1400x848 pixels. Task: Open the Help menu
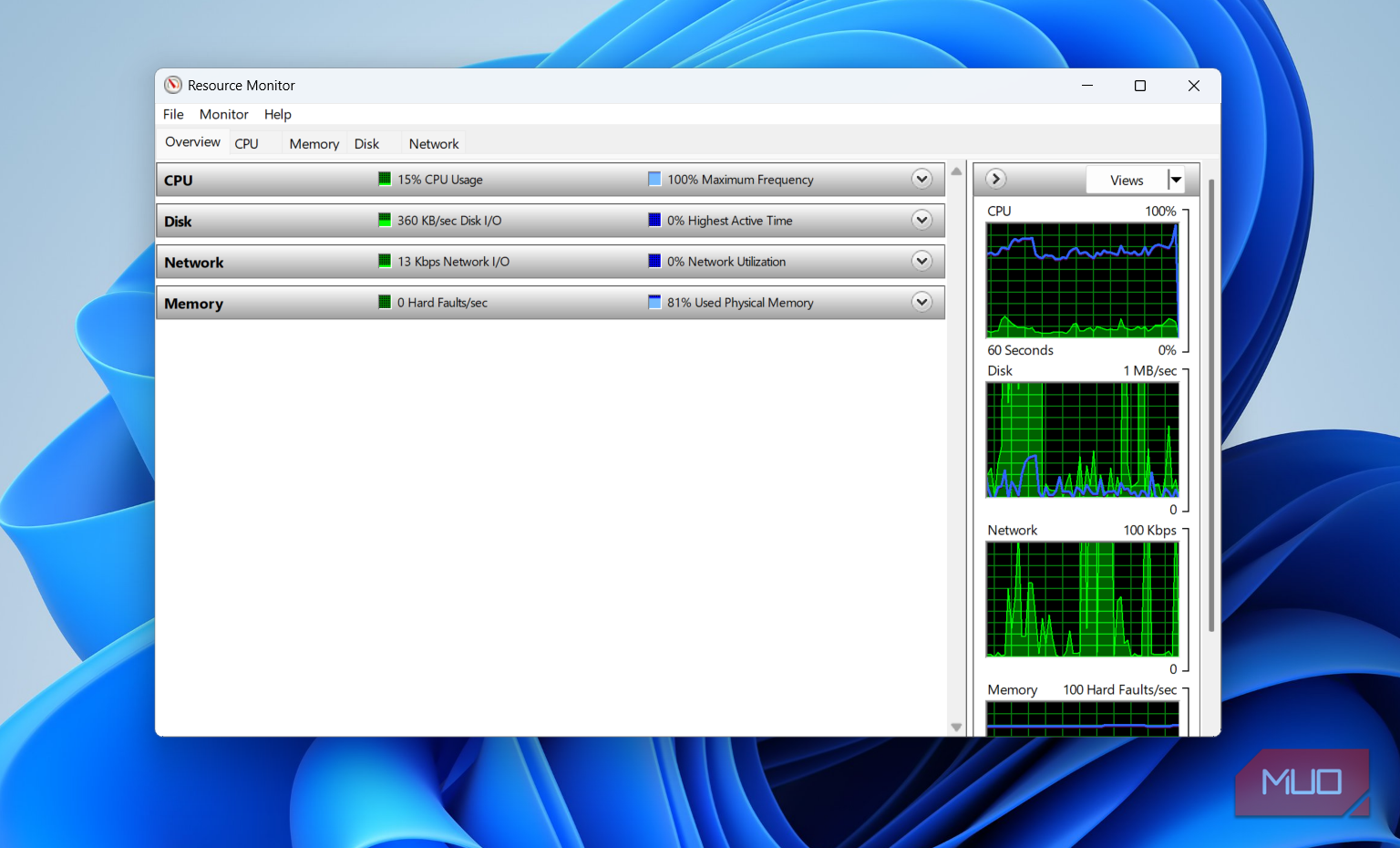[x=278, y=114]
